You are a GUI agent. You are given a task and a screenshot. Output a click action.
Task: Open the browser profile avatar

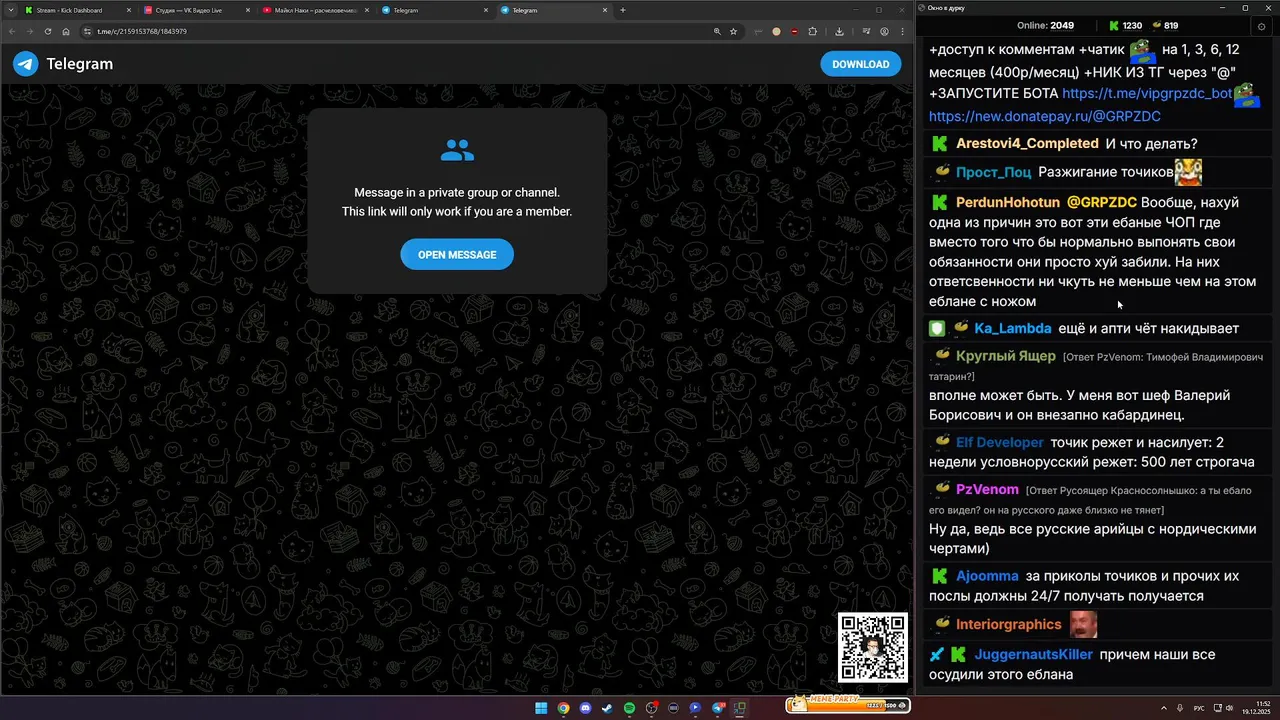[884, 31]
